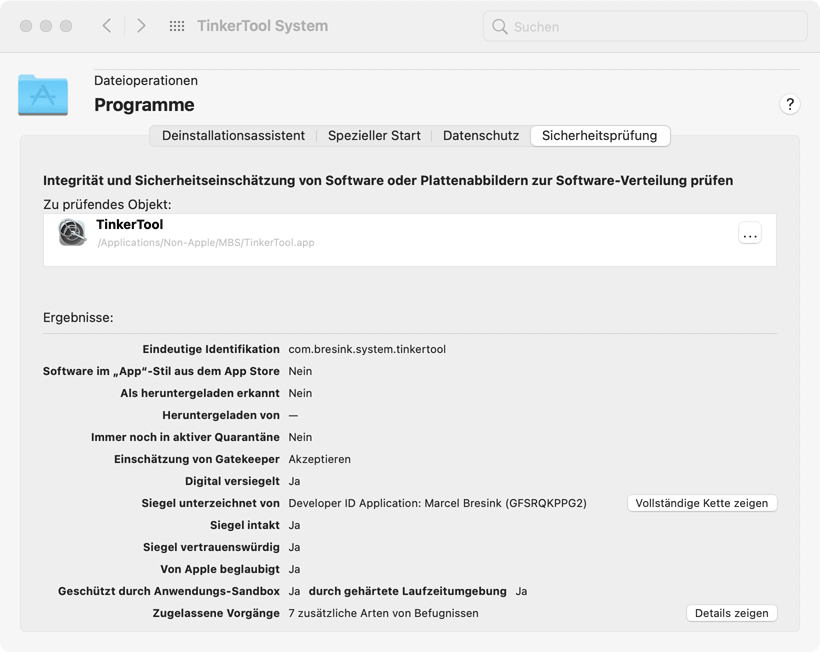Viewport: 820px width, 652px height.
Task: Go forward with the right chevron
Action: [141, 26]
